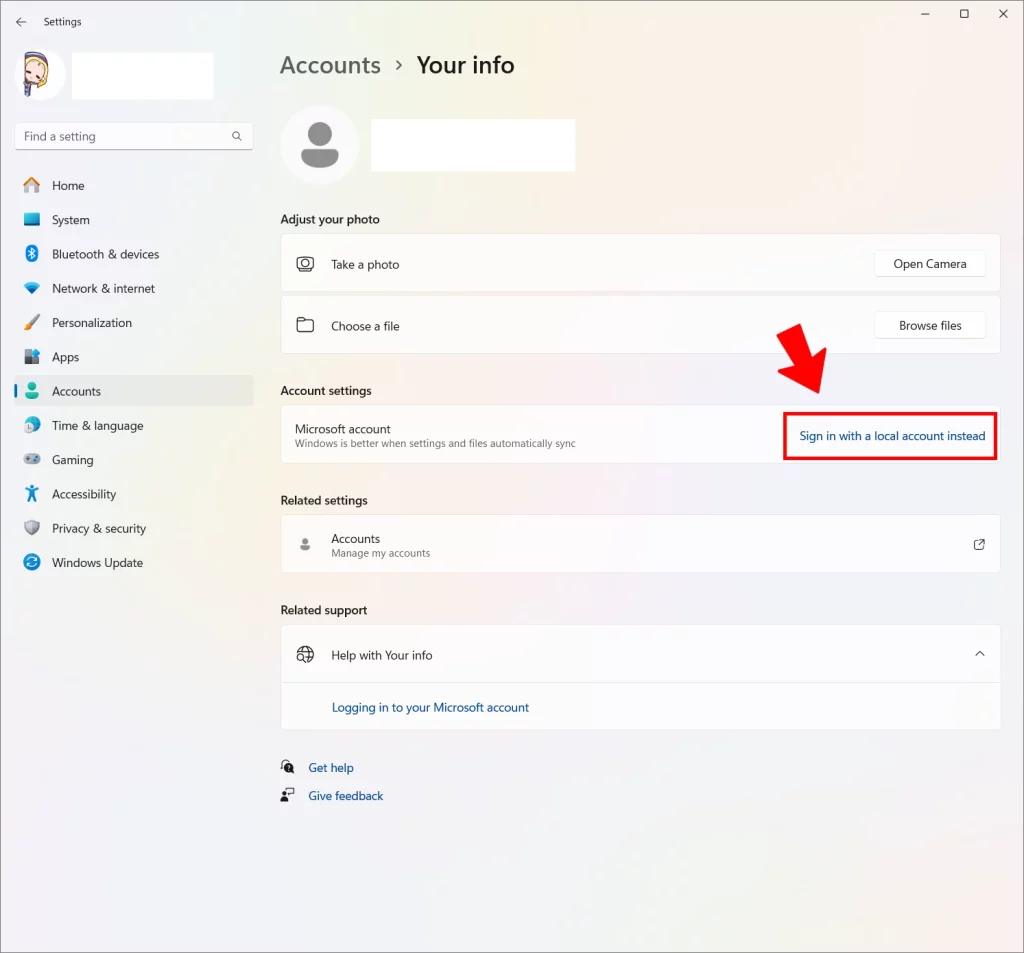The height and width of the screenshot is (953, 1024).
Task: Collapse the Help with Your info section
Action: (980, 654)
